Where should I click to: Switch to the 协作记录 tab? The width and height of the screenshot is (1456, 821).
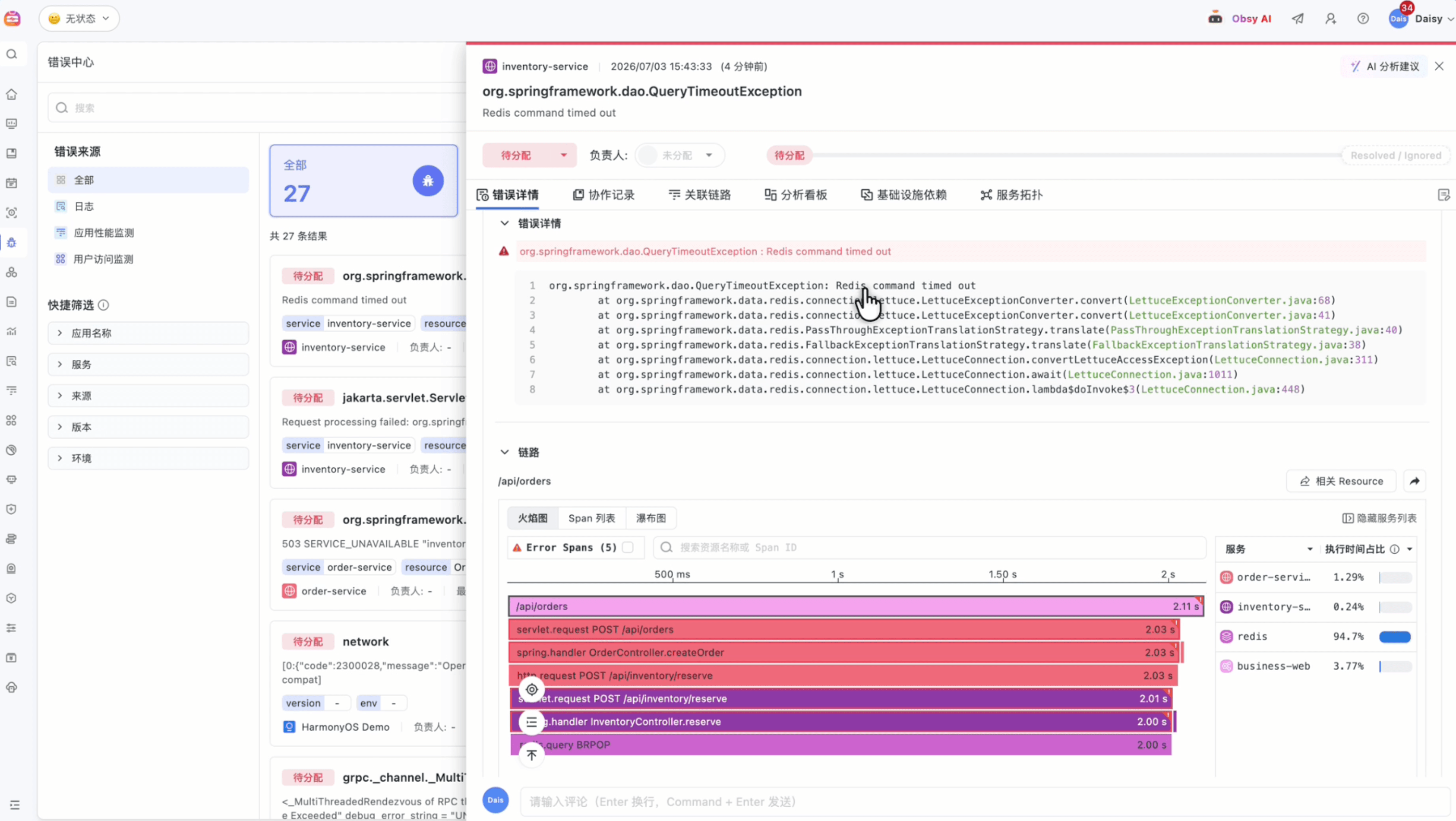pos(603,195)
